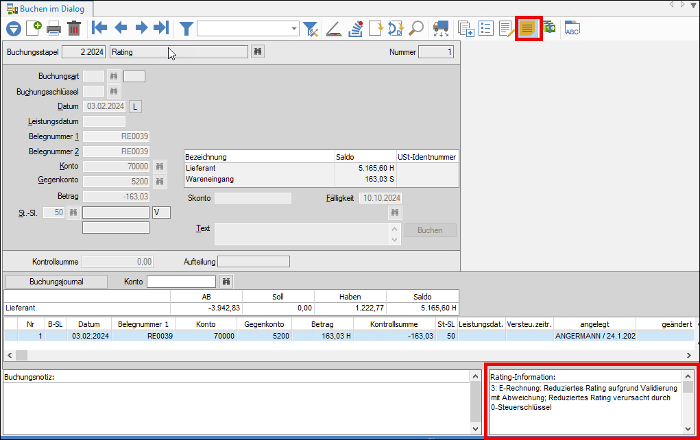This screenshot has width=700, height=440.
Task: Click the Betrag column header
Action: pyautogui.click(x=322, y=324)
